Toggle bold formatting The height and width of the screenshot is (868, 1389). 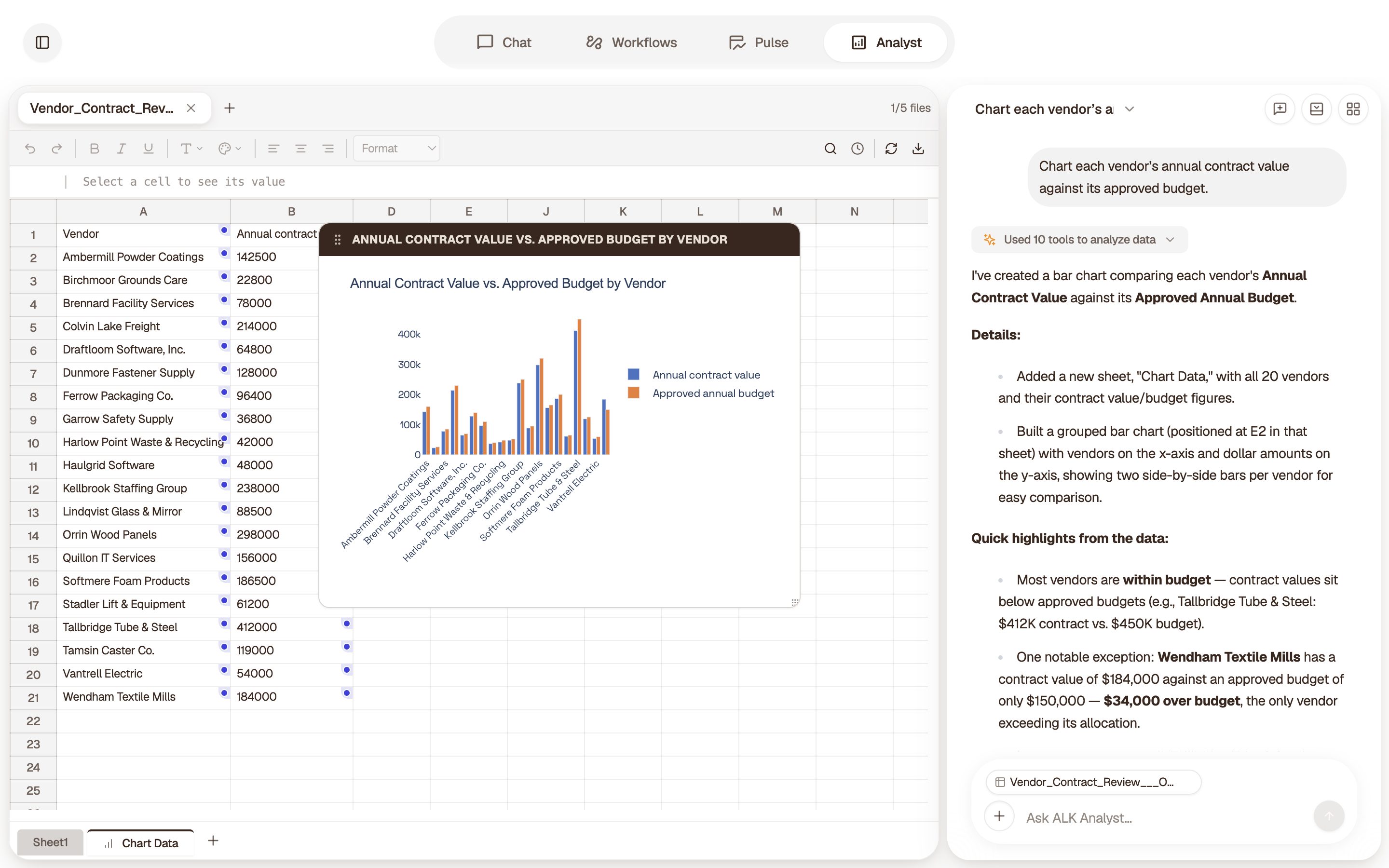(94, 149)
